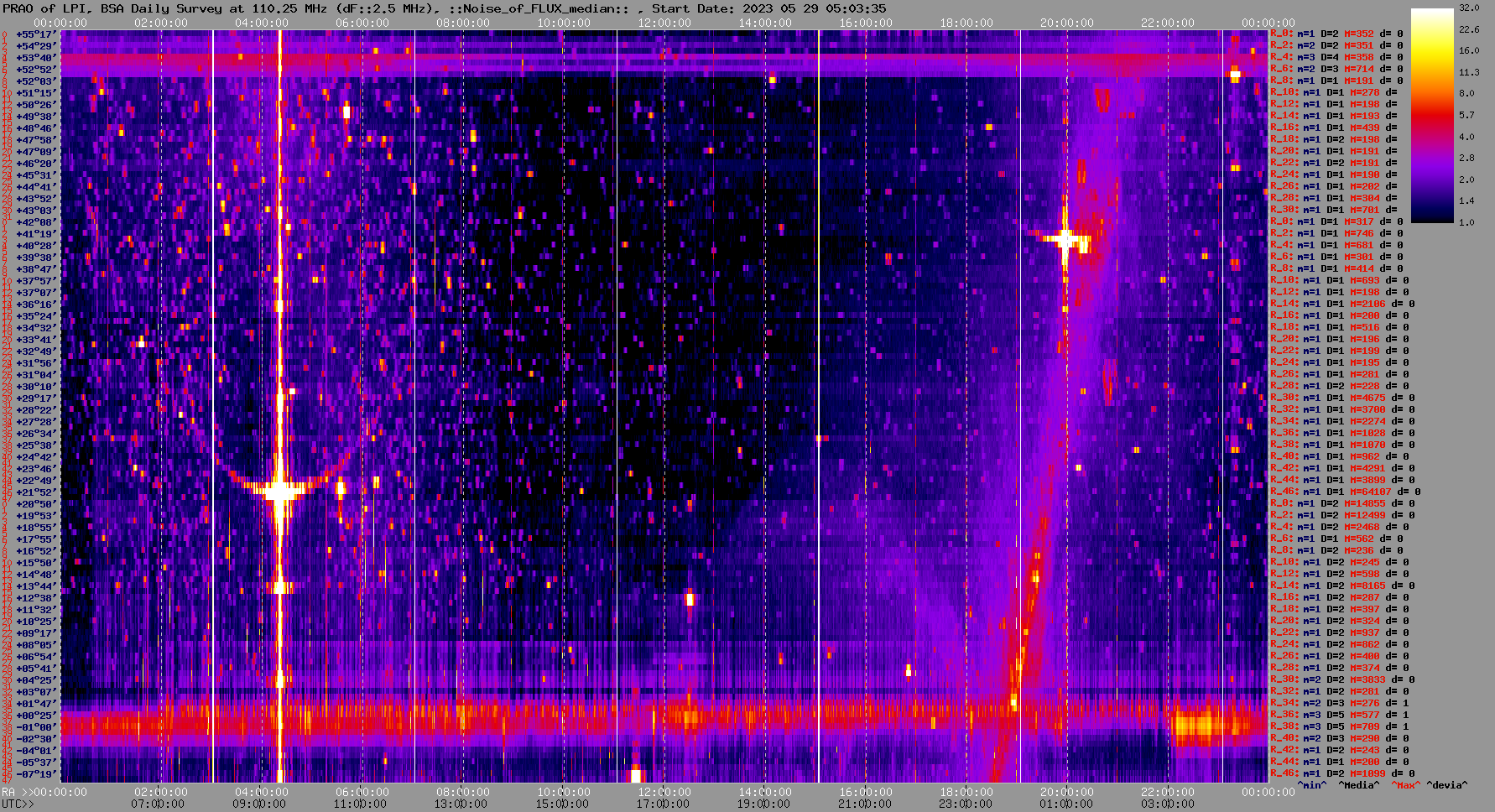1495x812 pixels.
Task: Click the beam statistics row with 'M=14855'
Action: (1342, 503)
